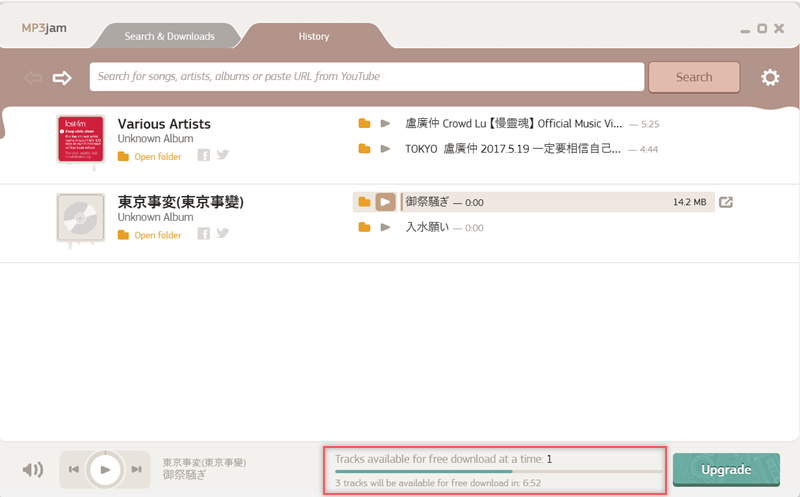Viewport: 800px width, 497px height.
Task: Maximize the MP3jam window
Action: tap(762, 29)
